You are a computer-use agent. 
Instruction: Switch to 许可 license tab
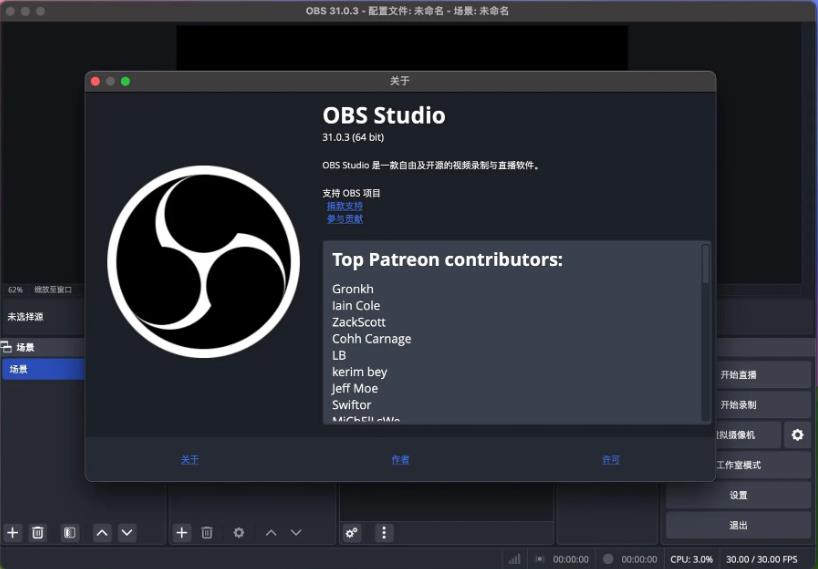click(x=610, y=459)
